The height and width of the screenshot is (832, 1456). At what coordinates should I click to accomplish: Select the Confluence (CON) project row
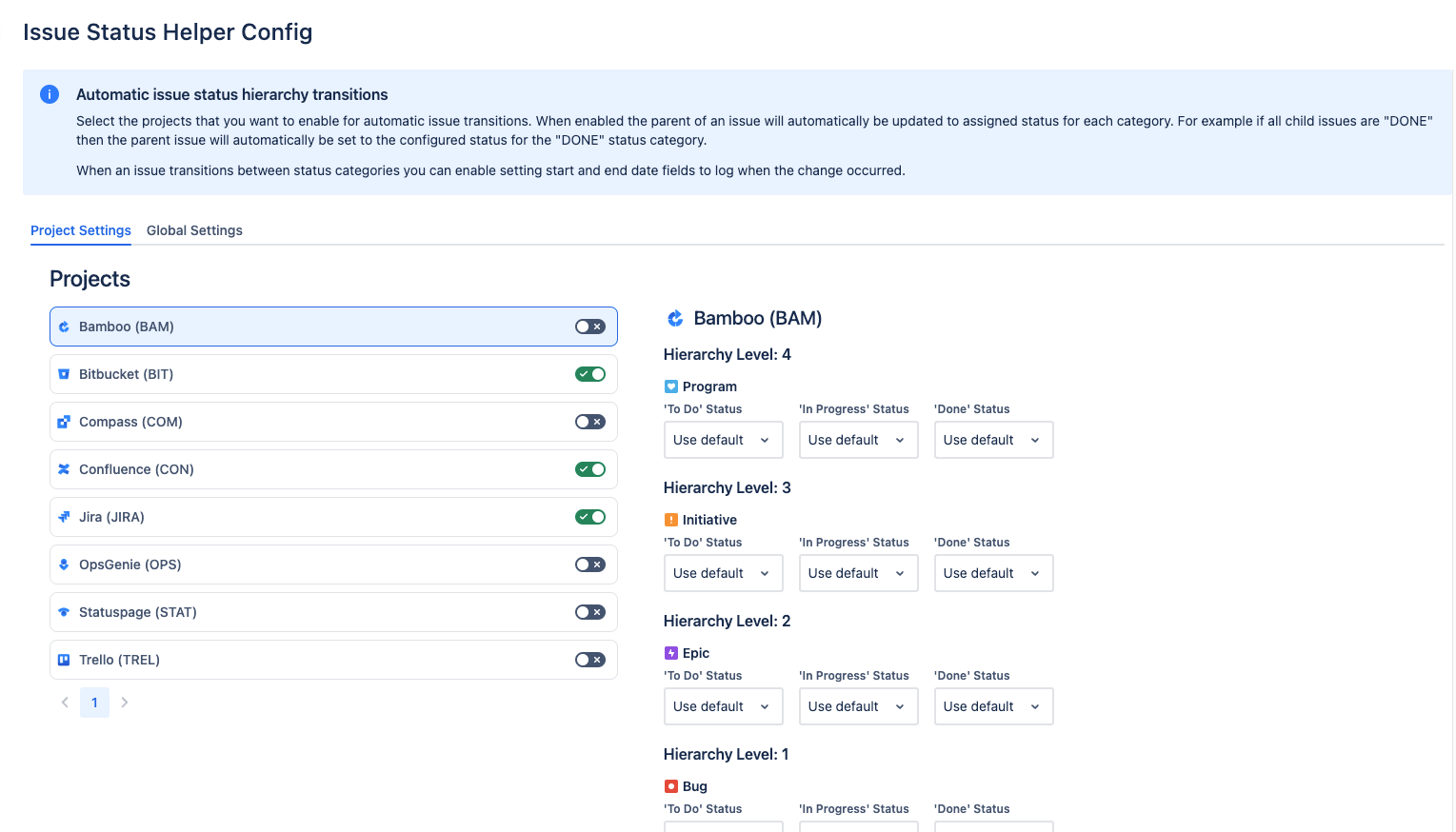(x=333, y=469)
